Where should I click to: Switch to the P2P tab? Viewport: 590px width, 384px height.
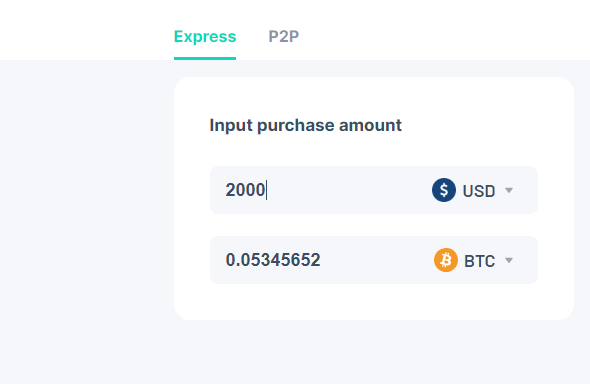pos(283,36)
